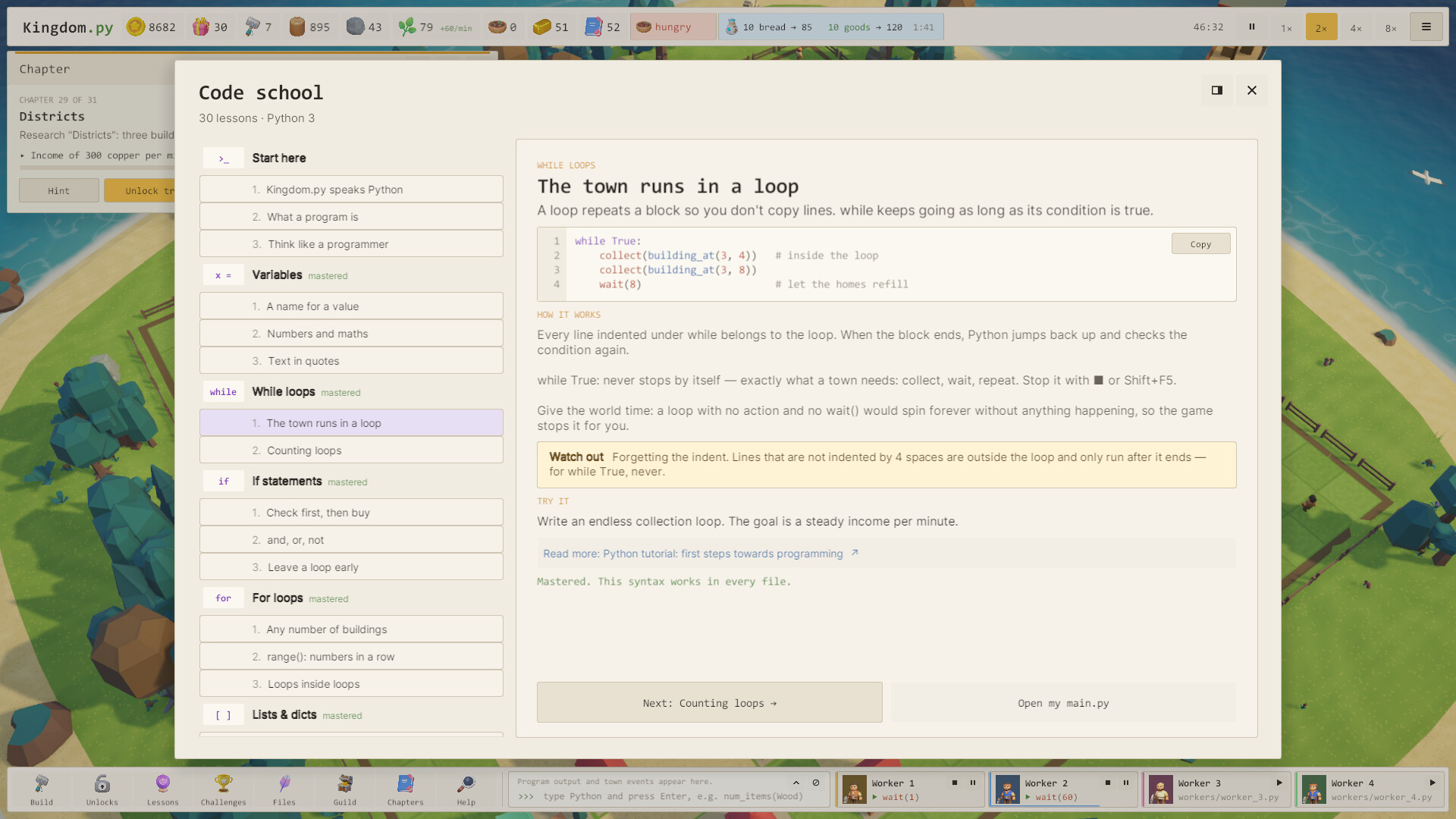1456x819 pixels.
Task: Dock Code school panel to side
Action: point(1217,90)
